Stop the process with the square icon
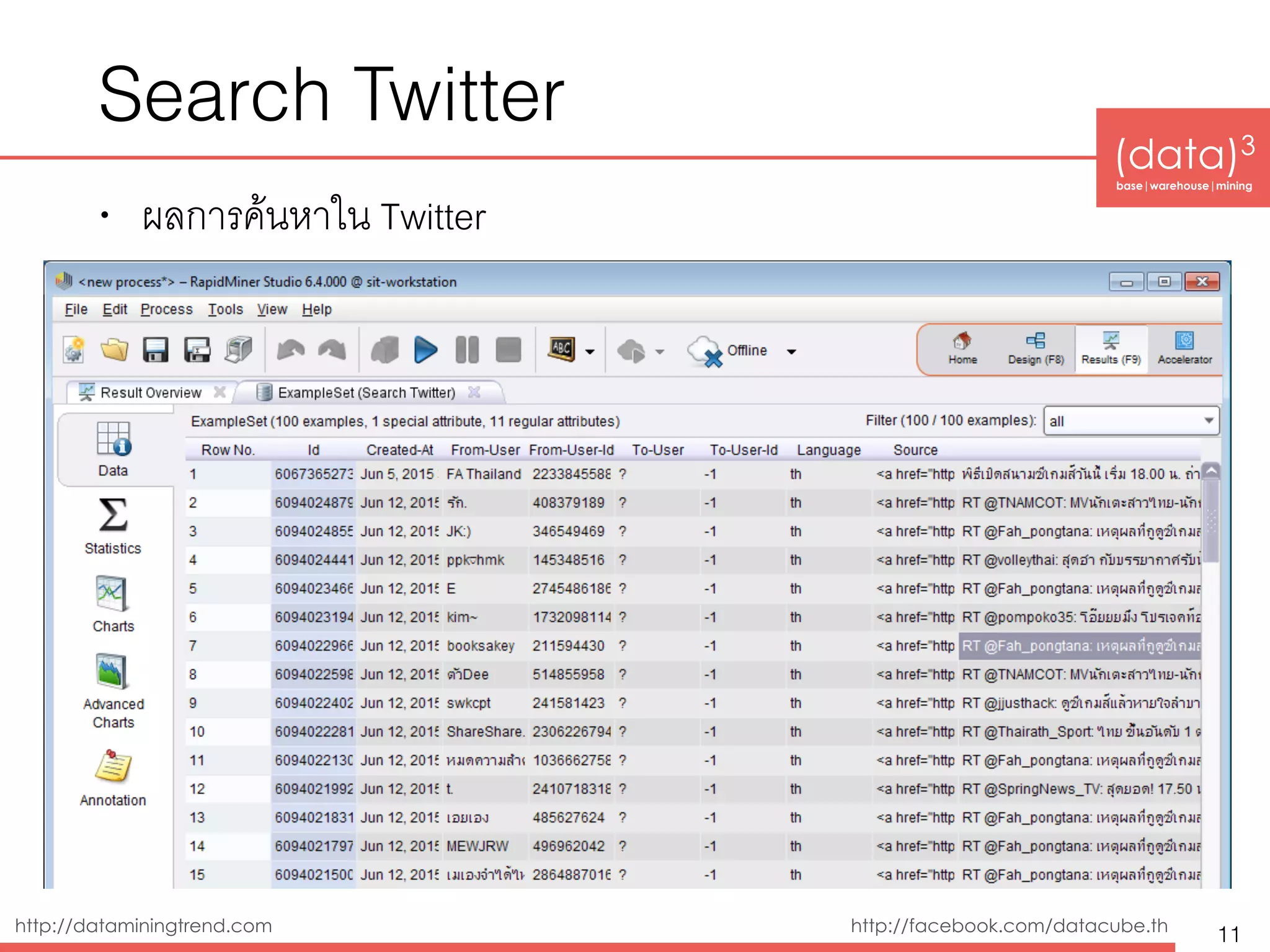1270x952 pixels. click(x=508, y=350)
